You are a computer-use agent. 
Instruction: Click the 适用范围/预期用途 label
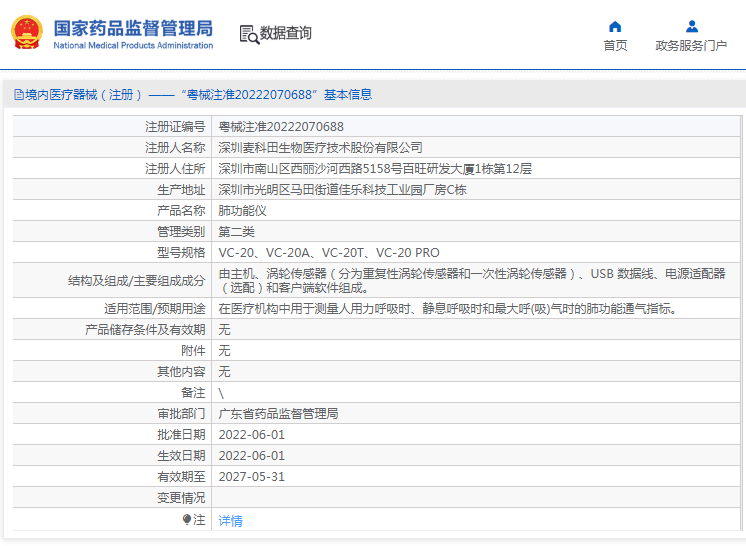point(155,309)
